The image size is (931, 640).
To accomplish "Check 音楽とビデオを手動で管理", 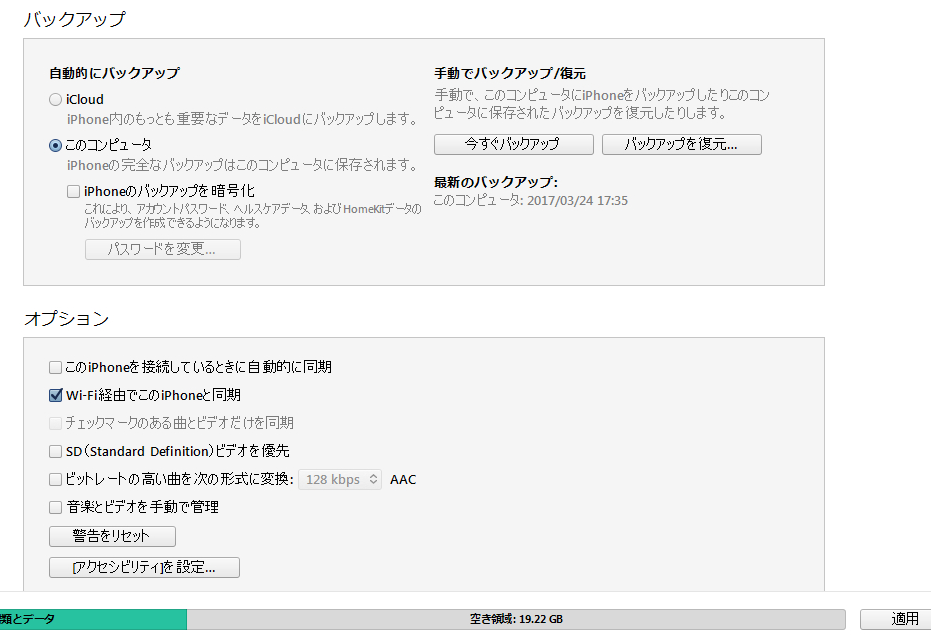I will 55,507.
